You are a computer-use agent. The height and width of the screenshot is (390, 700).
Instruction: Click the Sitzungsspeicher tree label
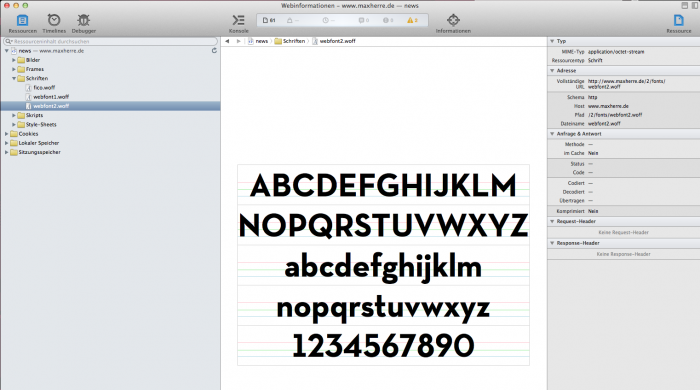coord(39,152)
